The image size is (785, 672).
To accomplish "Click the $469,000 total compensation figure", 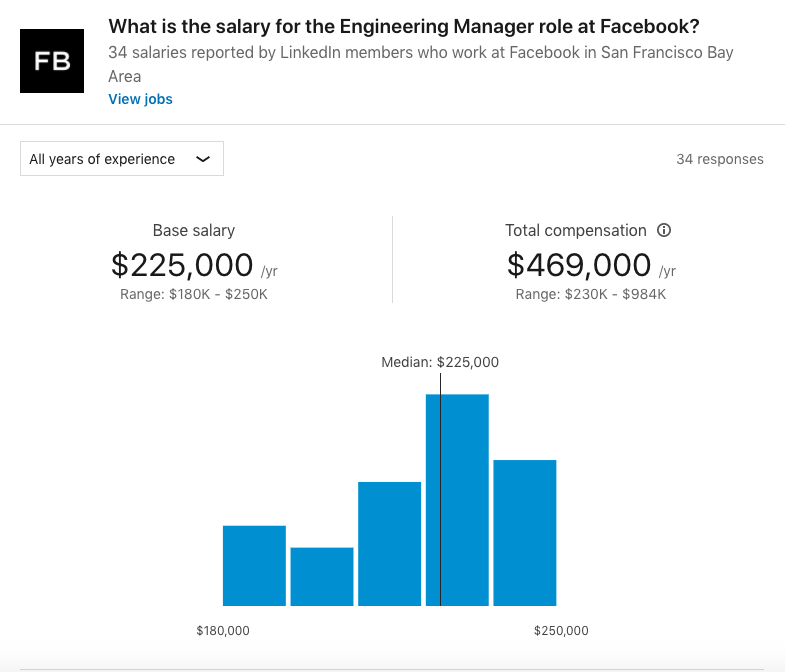I will (579, 265).
